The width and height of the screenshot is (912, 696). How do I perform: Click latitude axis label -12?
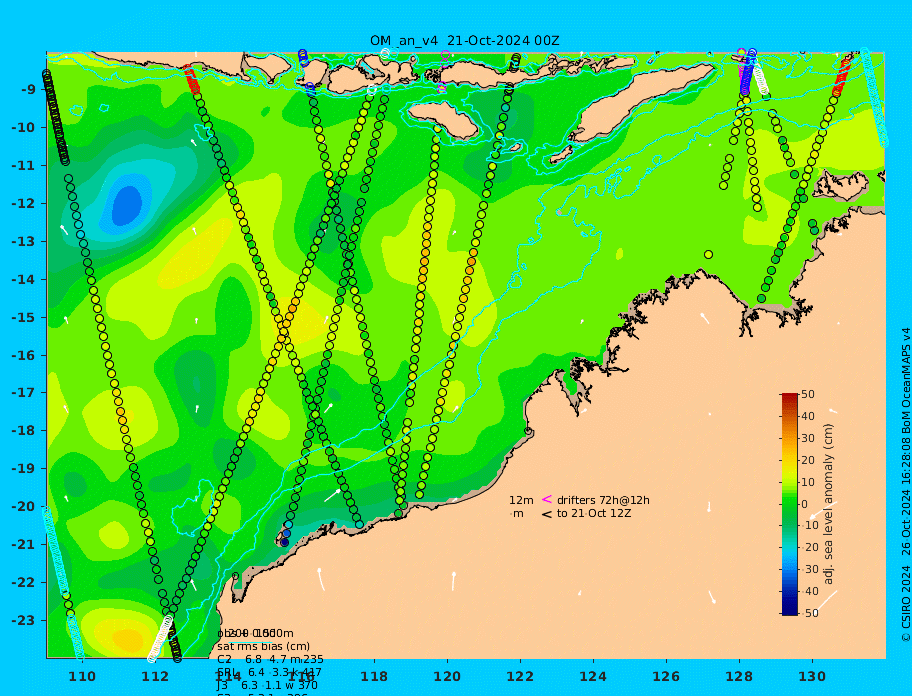coord(24,204)
